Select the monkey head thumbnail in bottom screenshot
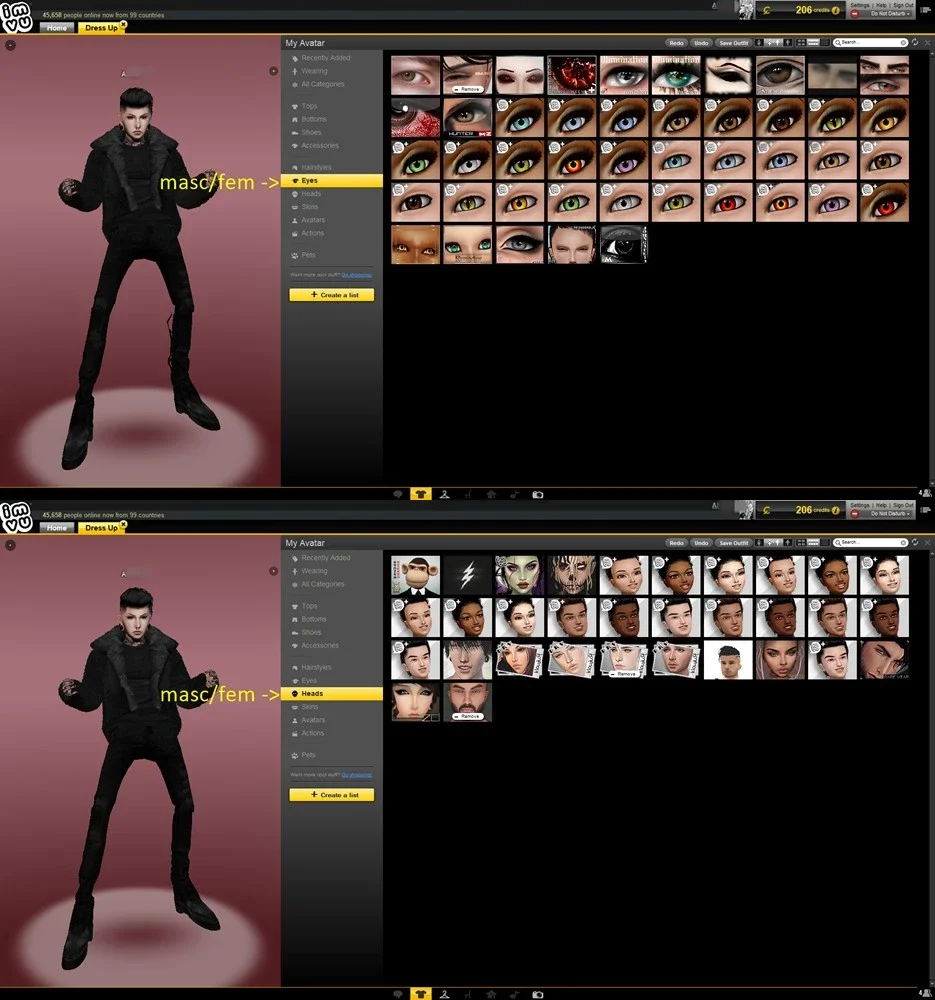 tap(415, 575)
